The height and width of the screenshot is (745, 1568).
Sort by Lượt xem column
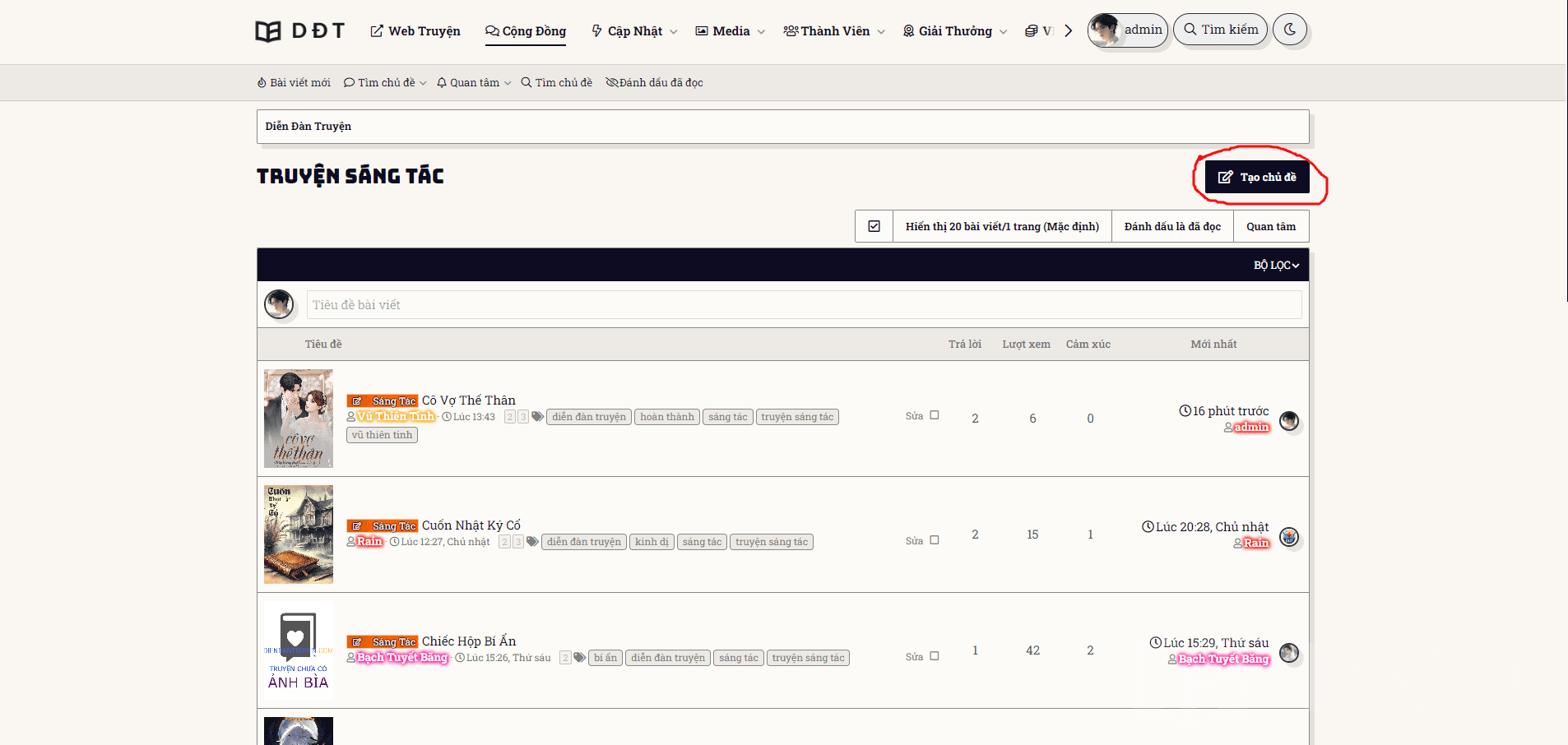tap(1026, 344)
